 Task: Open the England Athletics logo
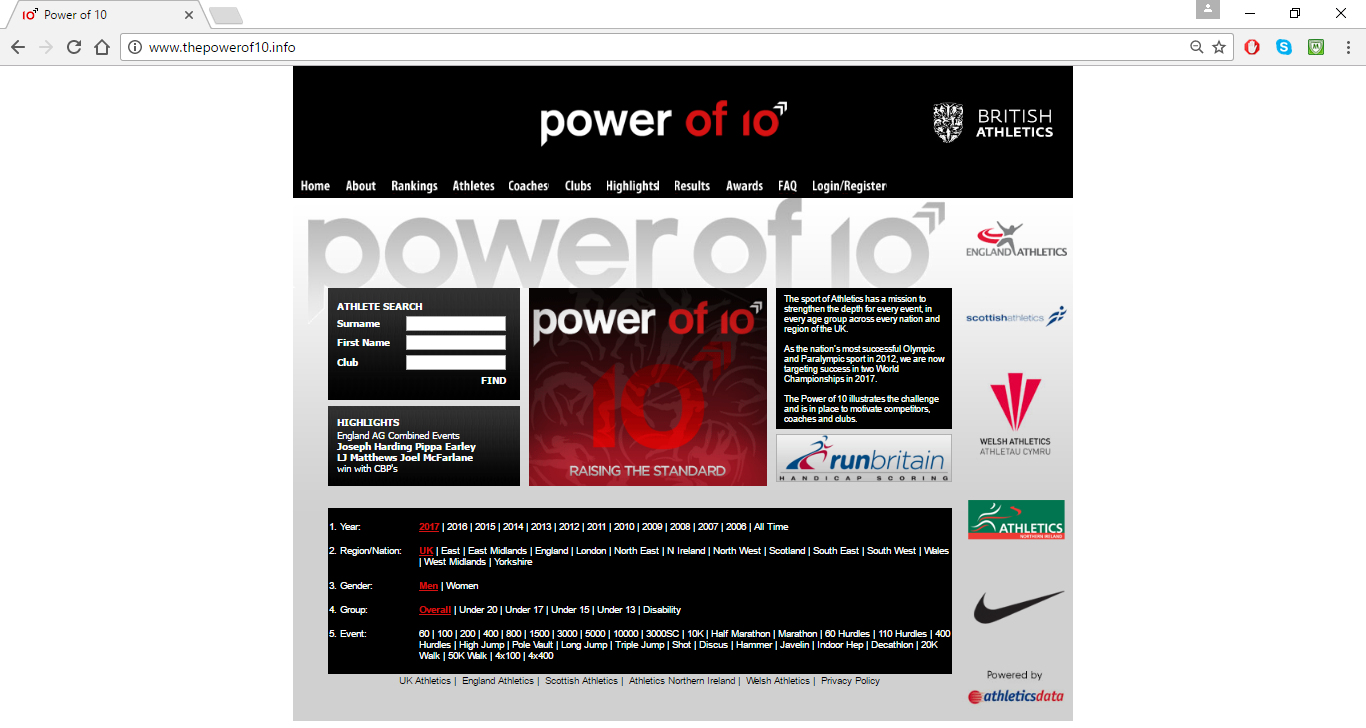pyautogui.click(x=1016, y=241)
